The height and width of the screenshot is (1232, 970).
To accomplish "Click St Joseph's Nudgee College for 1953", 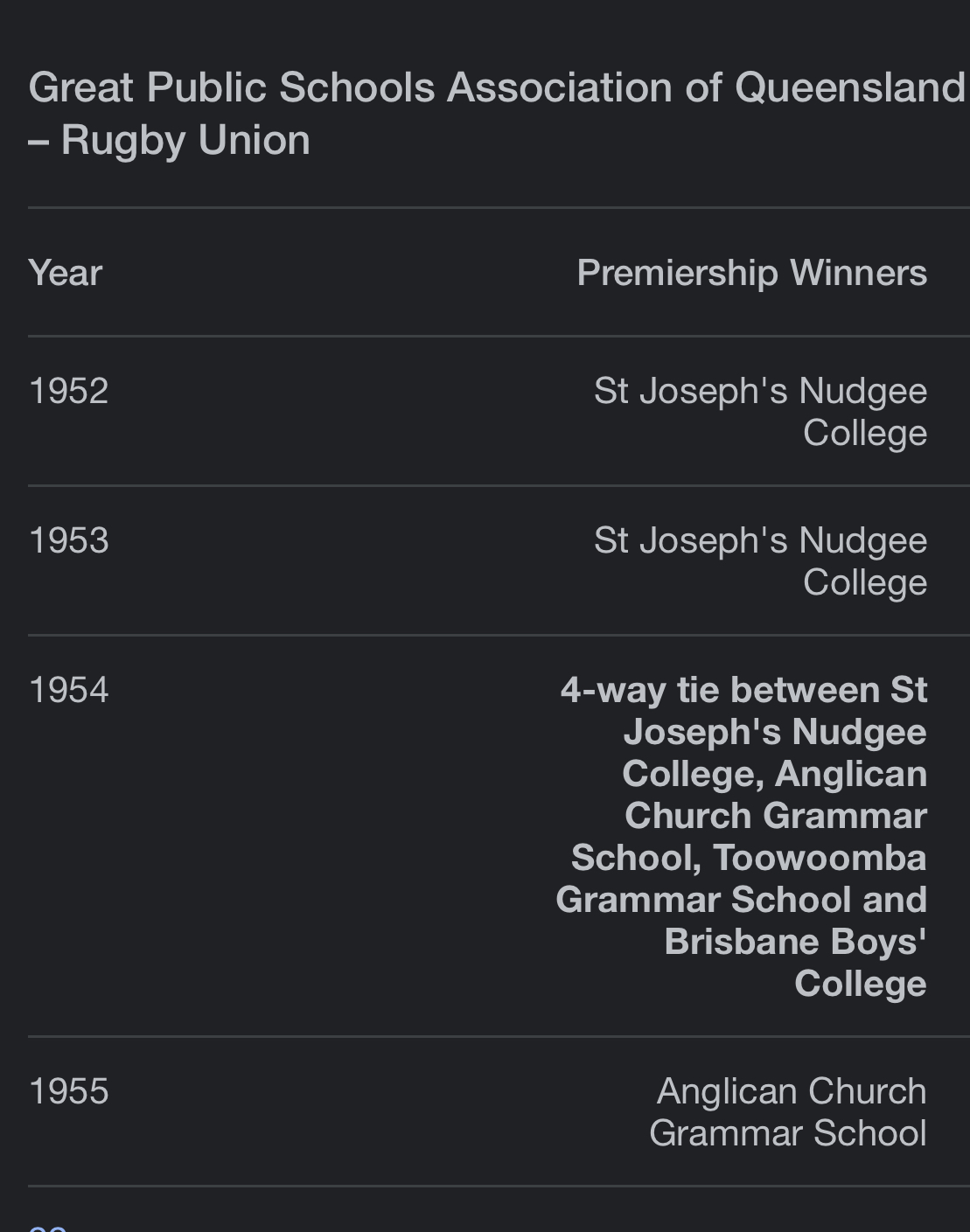I will (x=760, y=561).
